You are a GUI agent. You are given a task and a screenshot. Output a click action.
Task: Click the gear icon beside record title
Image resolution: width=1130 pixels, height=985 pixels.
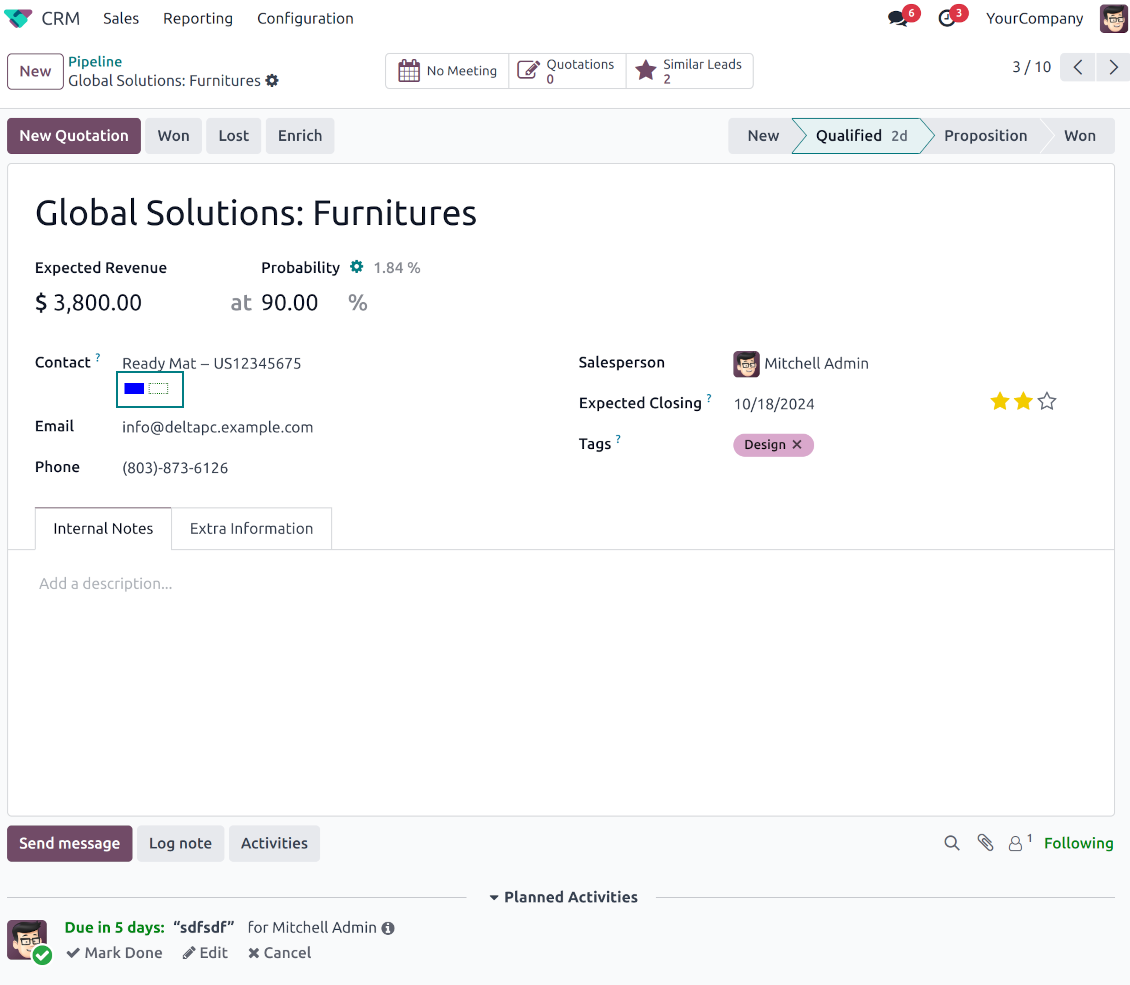pos(272,81)
